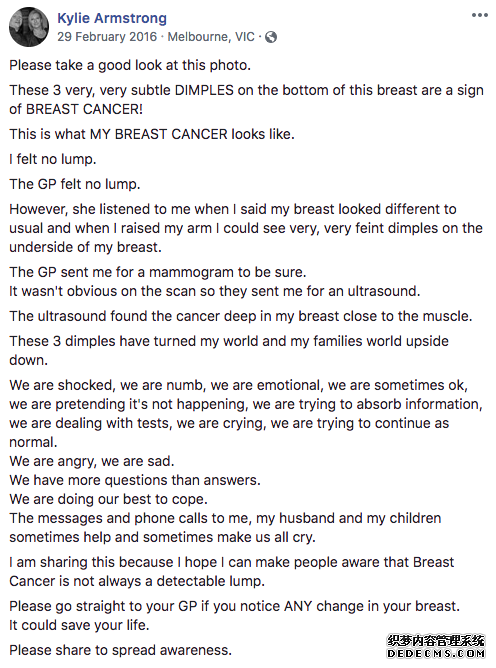496x668 pixels.
Task: Click "The GP sent me for a mammogram" line
Action: coord(158,272)
